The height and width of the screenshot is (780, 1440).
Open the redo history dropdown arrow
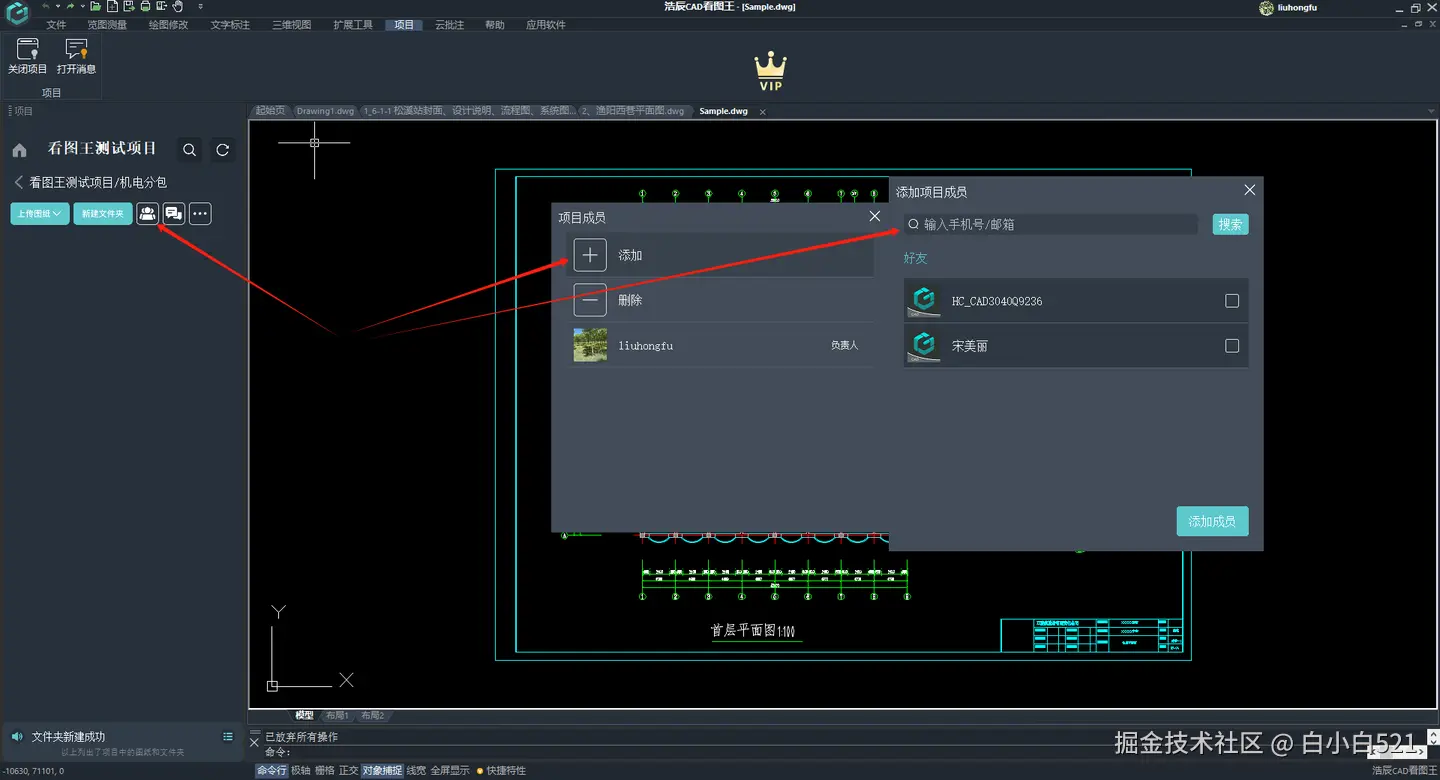(83, 6)
